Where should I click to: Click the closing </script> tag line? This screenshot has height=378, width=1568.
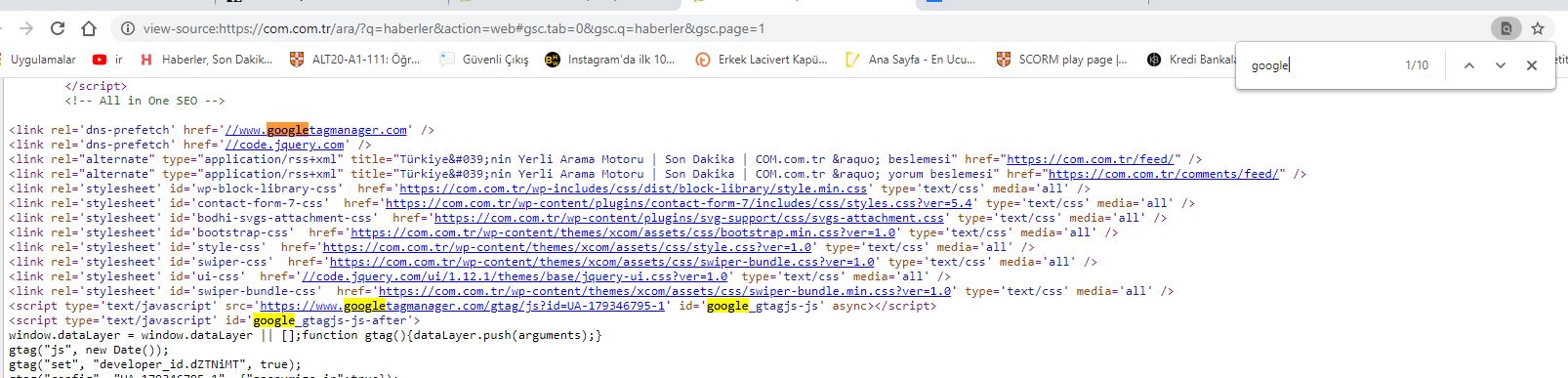coord(96,86)
